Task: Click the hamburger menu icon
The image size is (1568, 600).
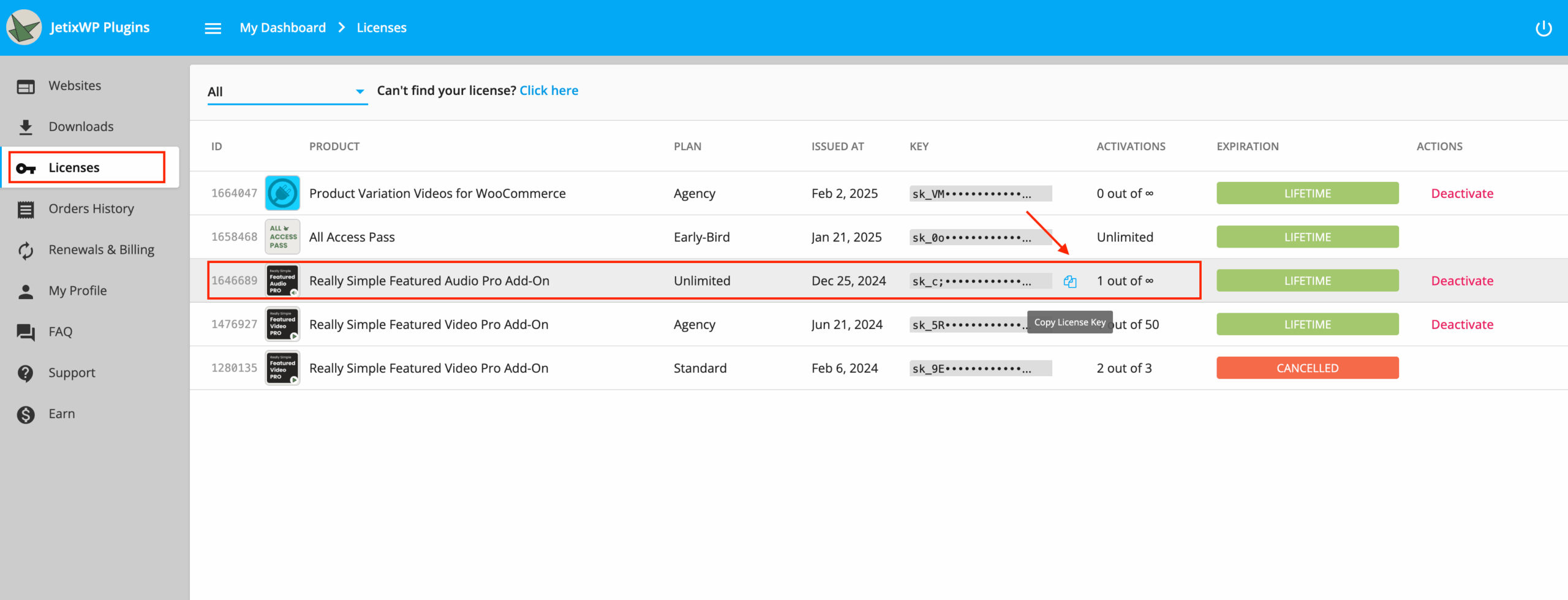Action: 213,28
